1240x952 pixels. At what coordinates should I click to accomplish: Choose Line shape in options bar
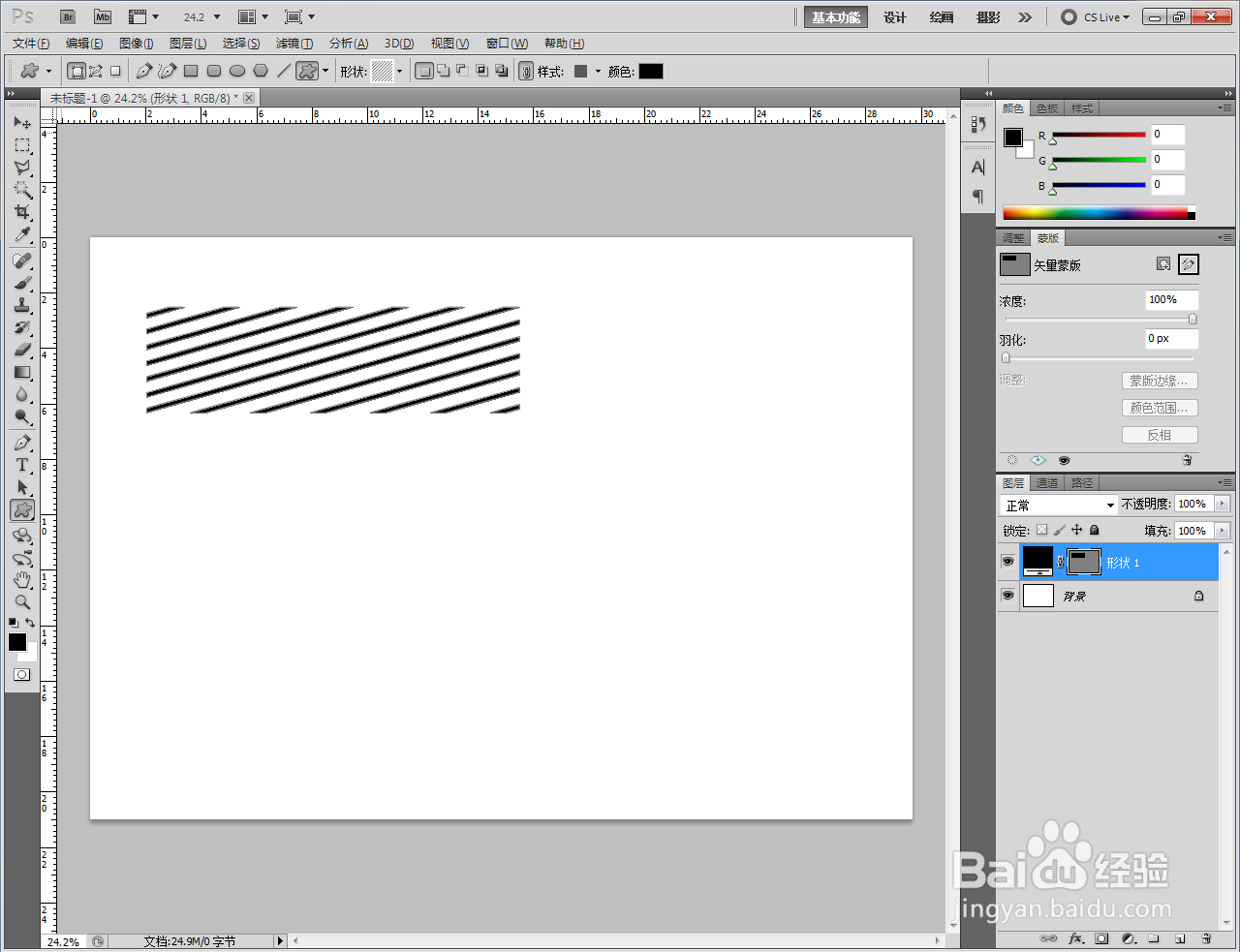(x=284, y=71)
